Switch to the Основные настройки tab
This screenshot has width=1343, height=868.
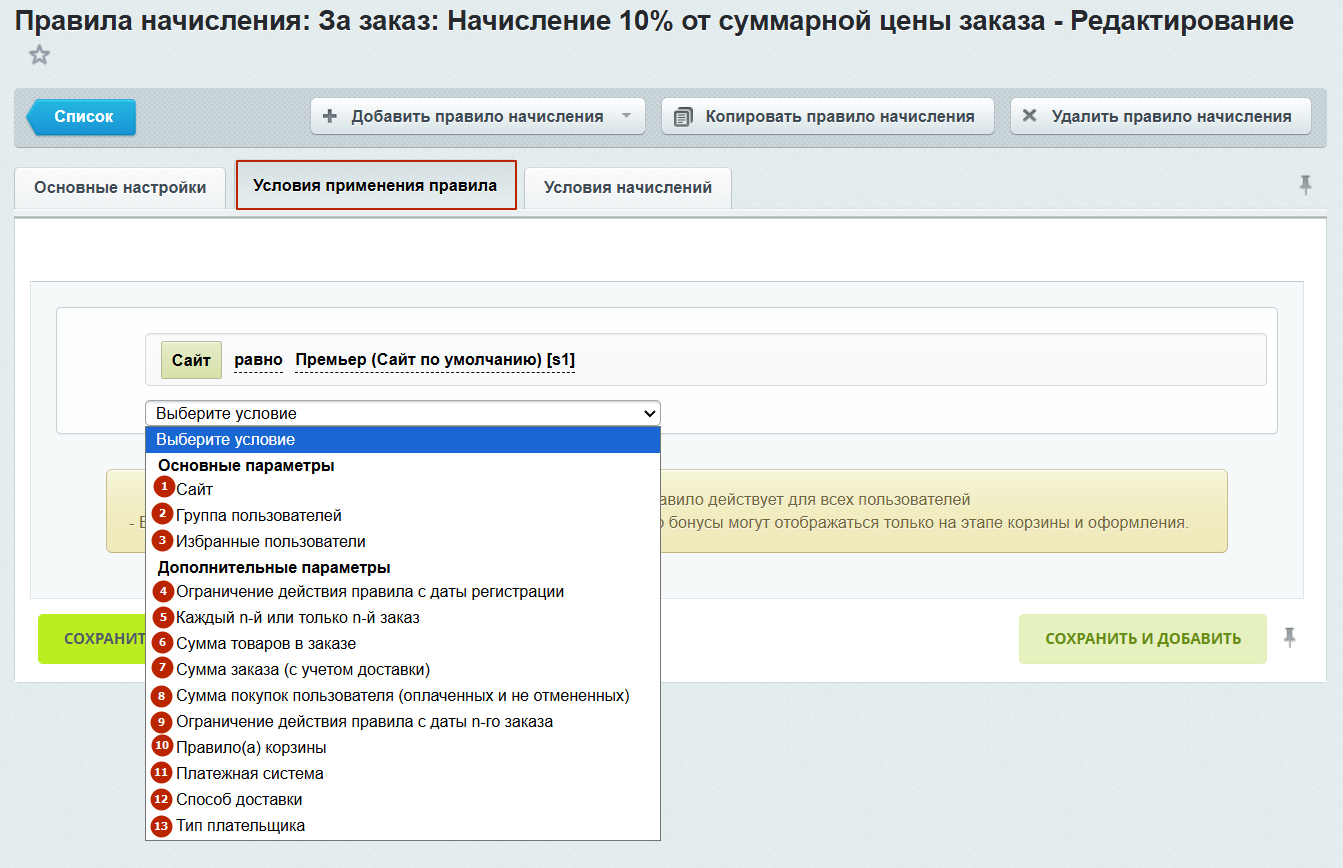[x=120, y=188]
